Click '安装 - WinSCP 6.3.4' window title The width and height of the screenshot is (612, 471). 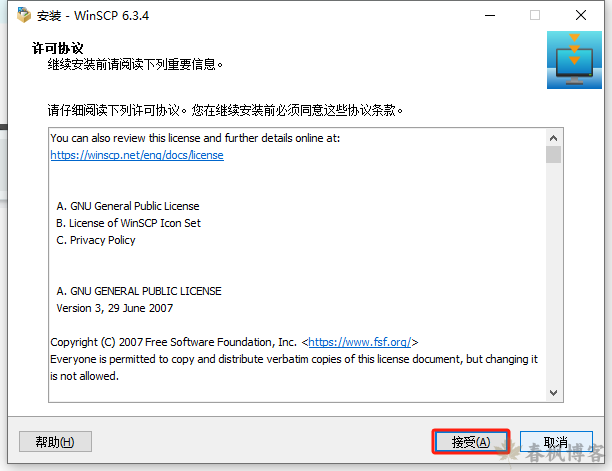[x=93, y=16]
